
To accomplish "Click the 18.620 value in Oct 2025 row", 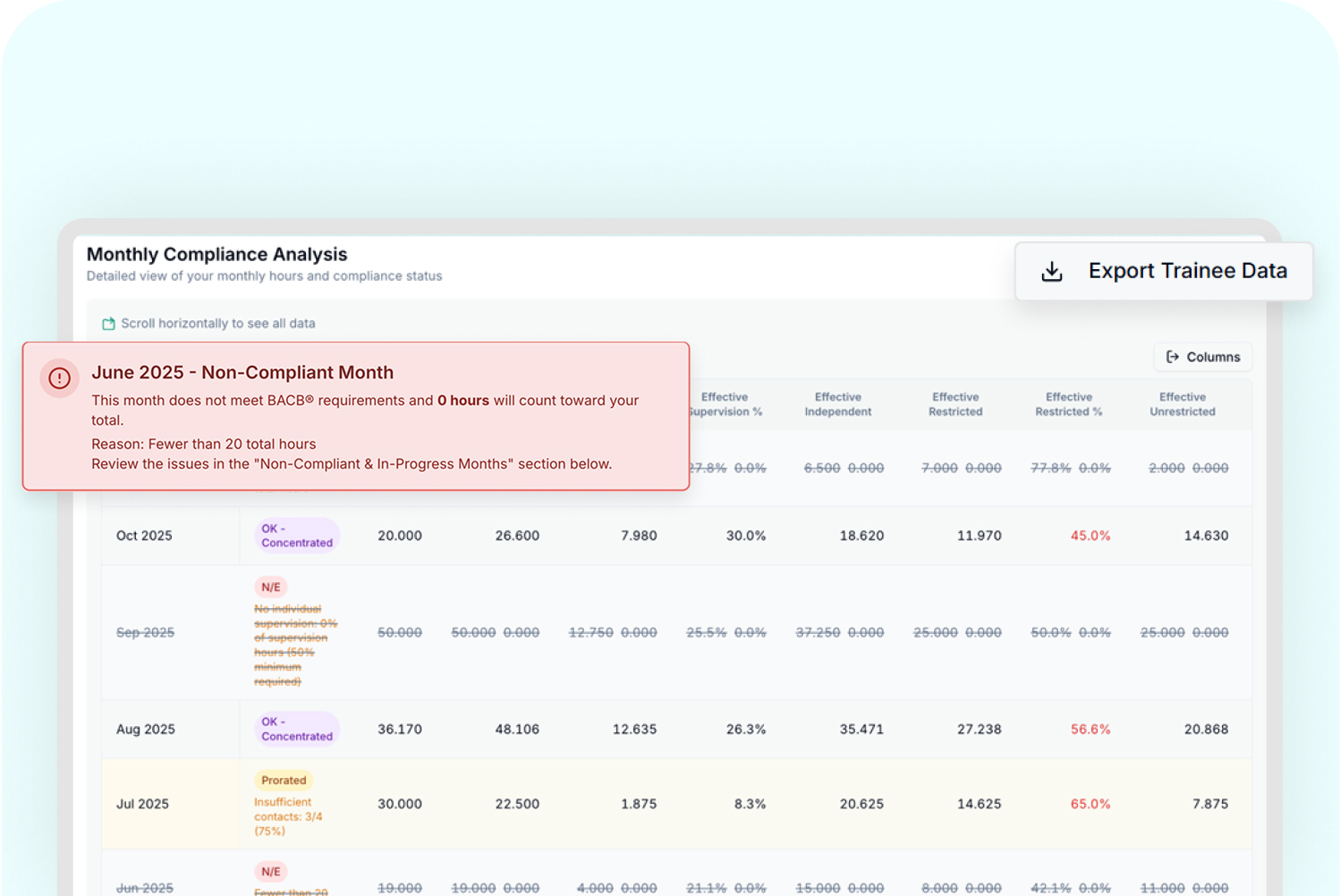I will click(x=861, y=536).
